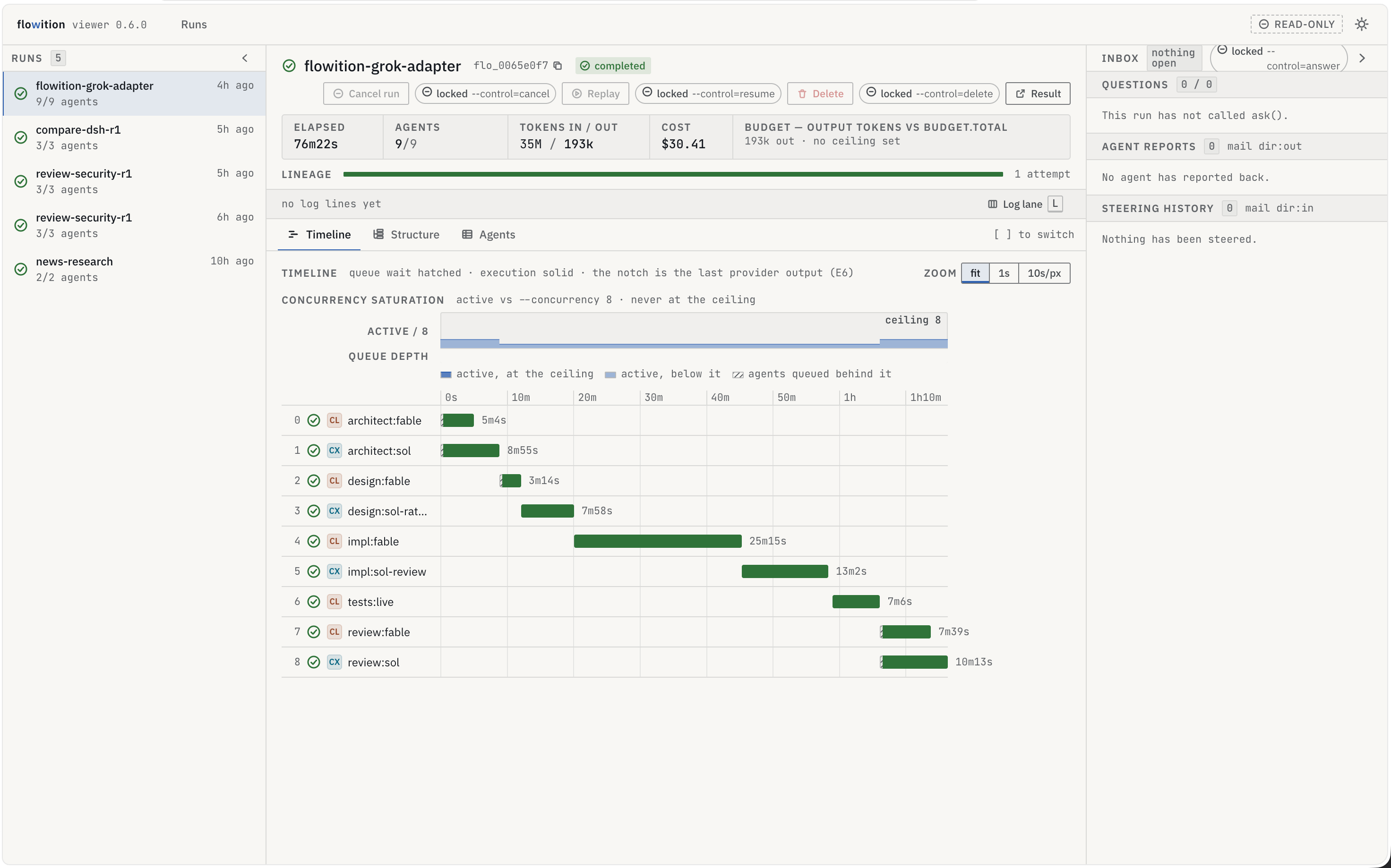The height and width of the screenshot is (868, 1391).
Task: Click the lineage progress bar
Action: (673, 174)
